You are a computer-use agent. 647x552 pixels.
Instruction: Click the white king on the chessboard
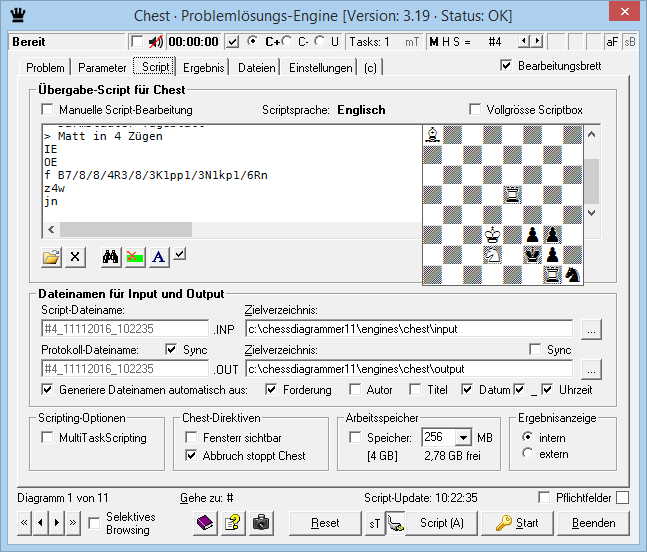tap(492, 235)
